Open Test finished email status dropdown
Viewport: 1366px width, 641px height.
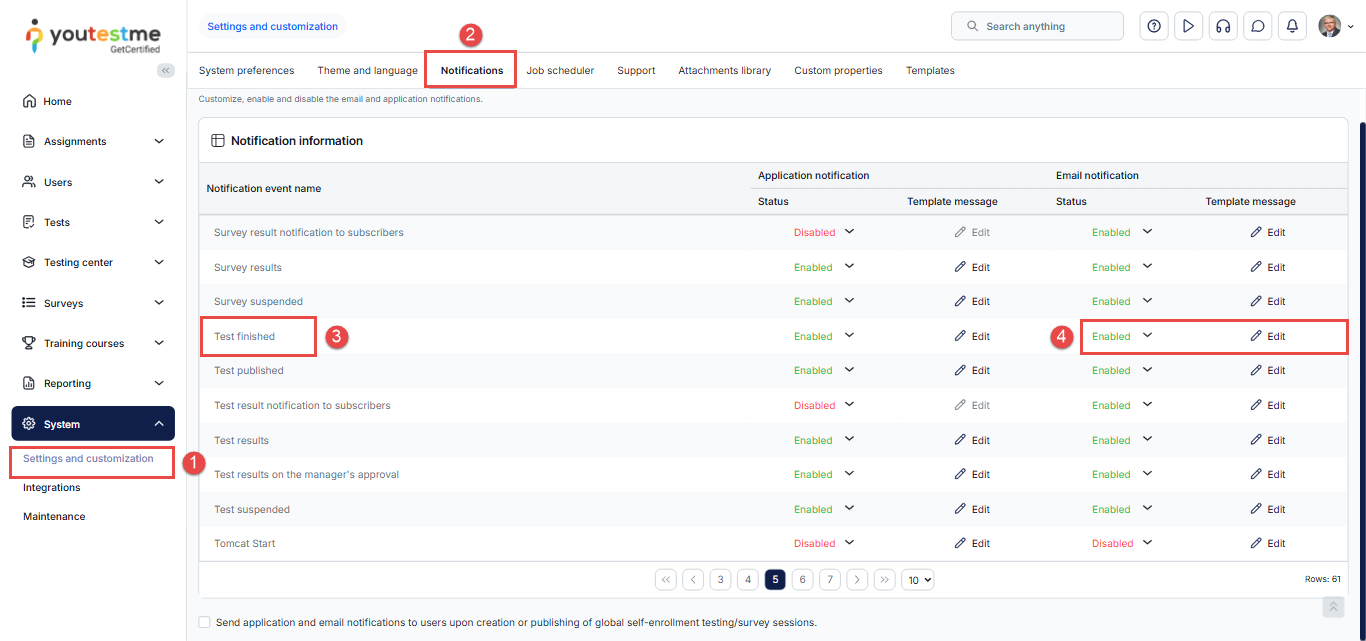1147,336
